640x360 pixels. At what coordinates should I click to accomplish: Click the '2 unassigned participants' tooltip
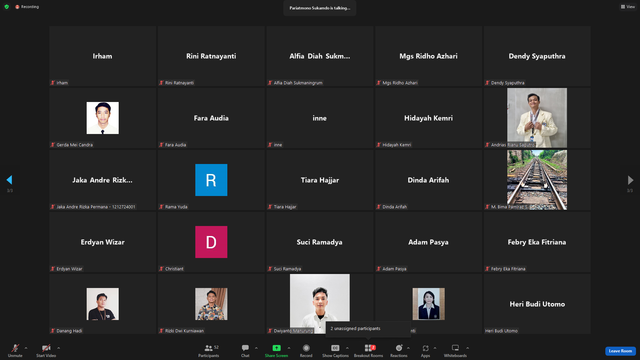[x=368, y=329]
